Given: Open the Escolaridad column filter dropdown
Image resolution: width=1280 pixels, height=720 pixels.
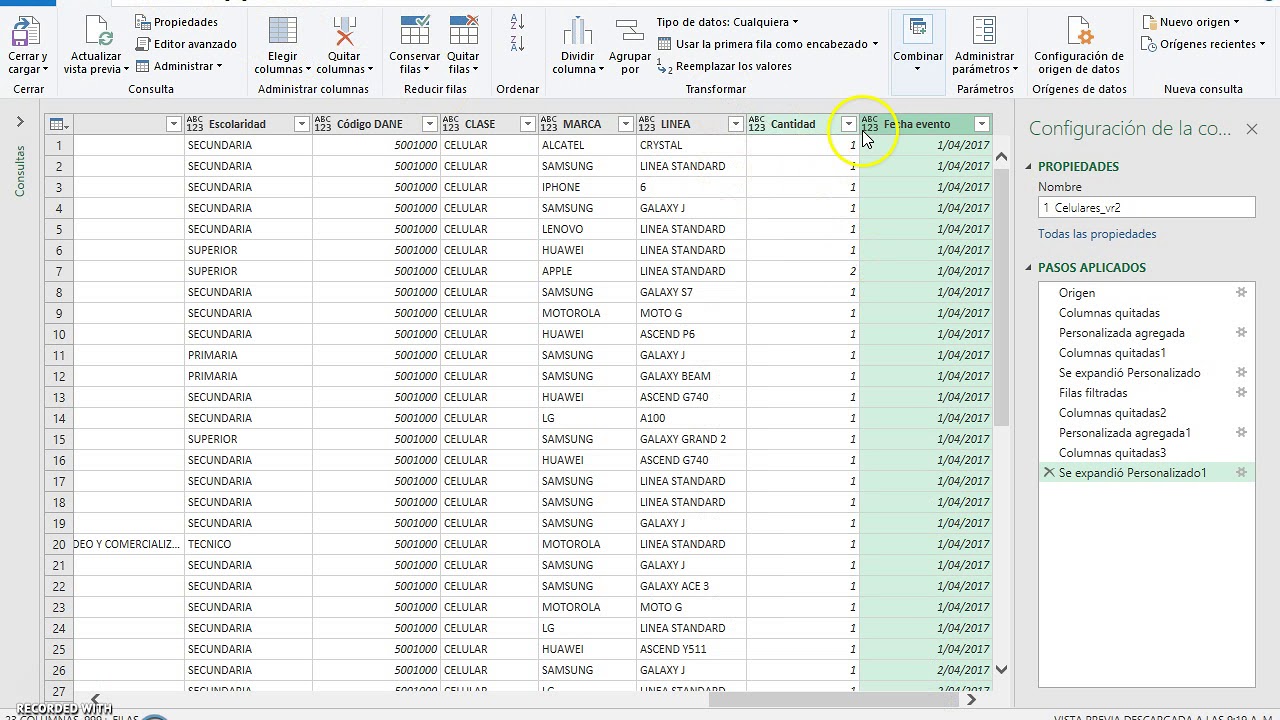Looking at the screenshot, I should [x=301, y=124].
